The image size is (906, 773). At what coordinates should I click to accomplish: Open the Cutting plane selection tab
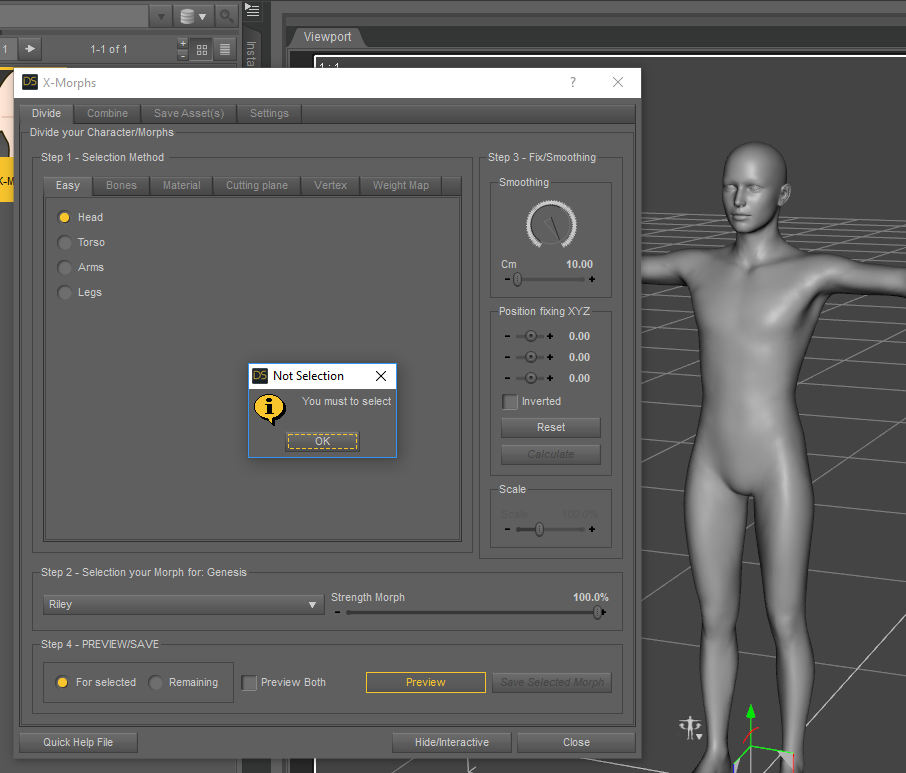click(x=256, y=185)
